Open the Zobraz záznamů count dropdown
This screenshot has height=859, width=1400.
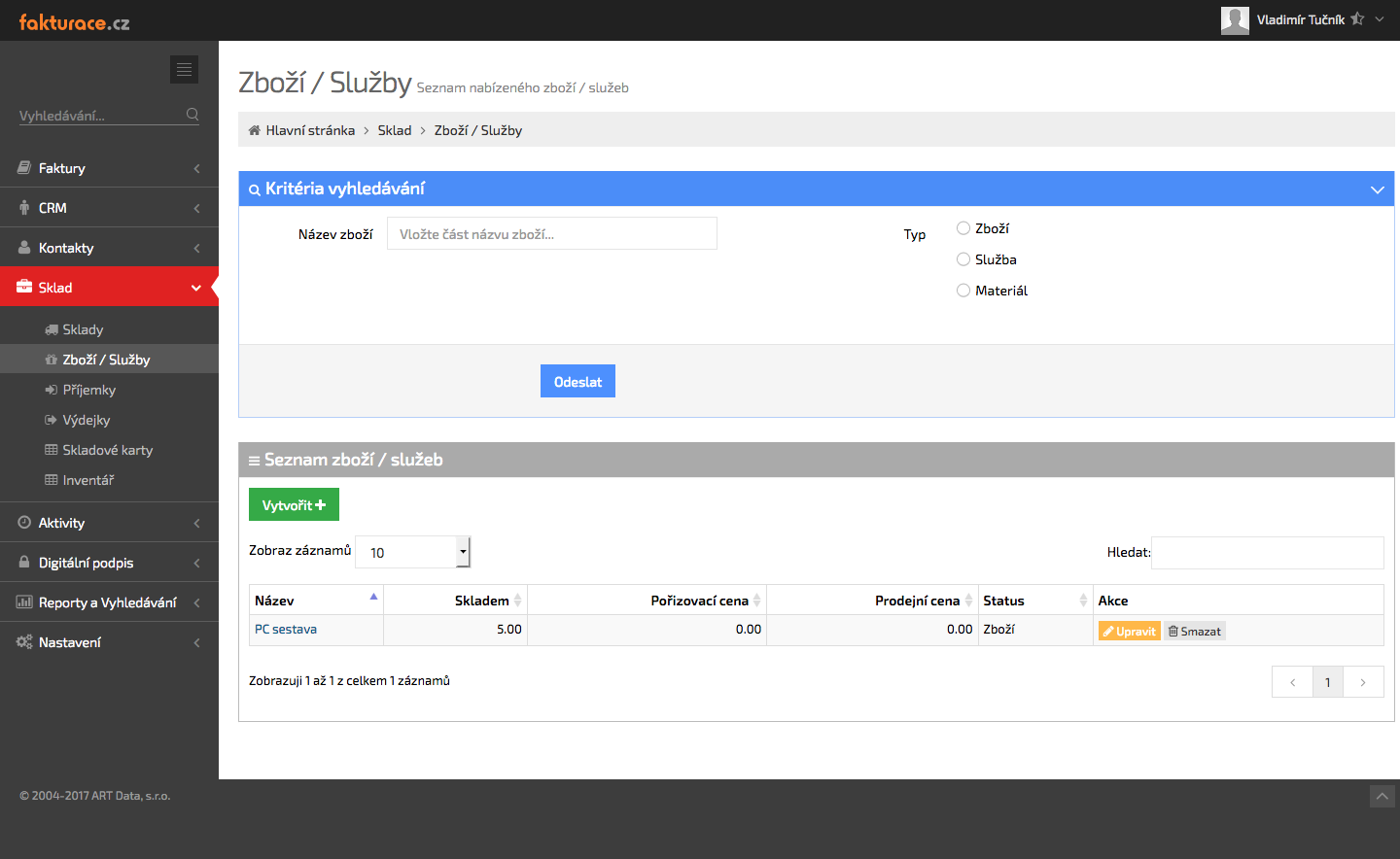413,552
